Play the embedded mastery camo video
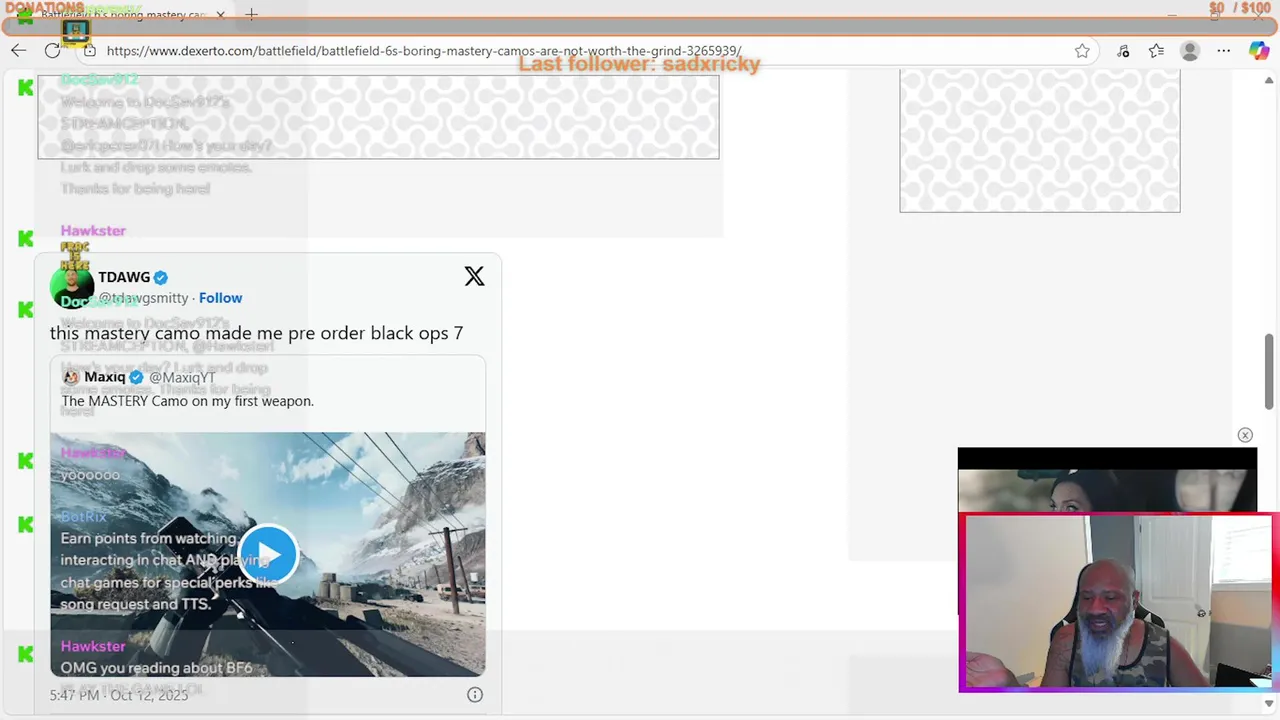Viewport: 1280px width, 720px height. [x=268, y=554]
